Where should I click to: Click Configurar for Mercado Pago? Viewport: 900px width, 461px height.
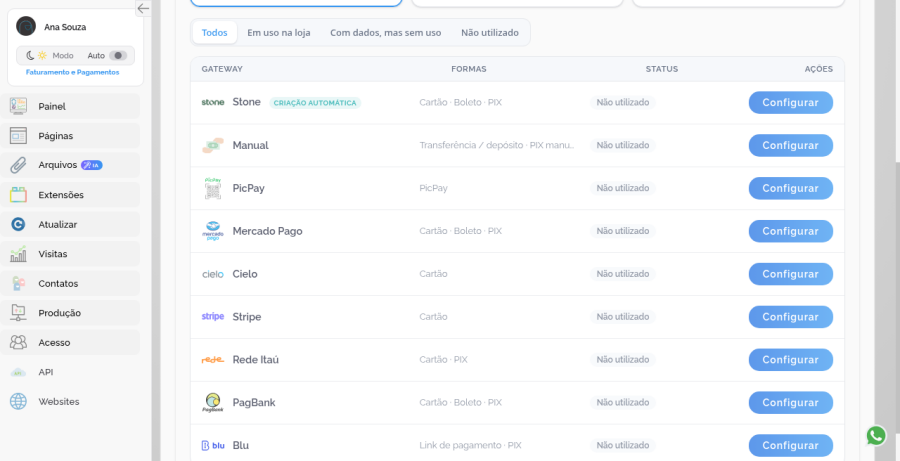(790, 231)
